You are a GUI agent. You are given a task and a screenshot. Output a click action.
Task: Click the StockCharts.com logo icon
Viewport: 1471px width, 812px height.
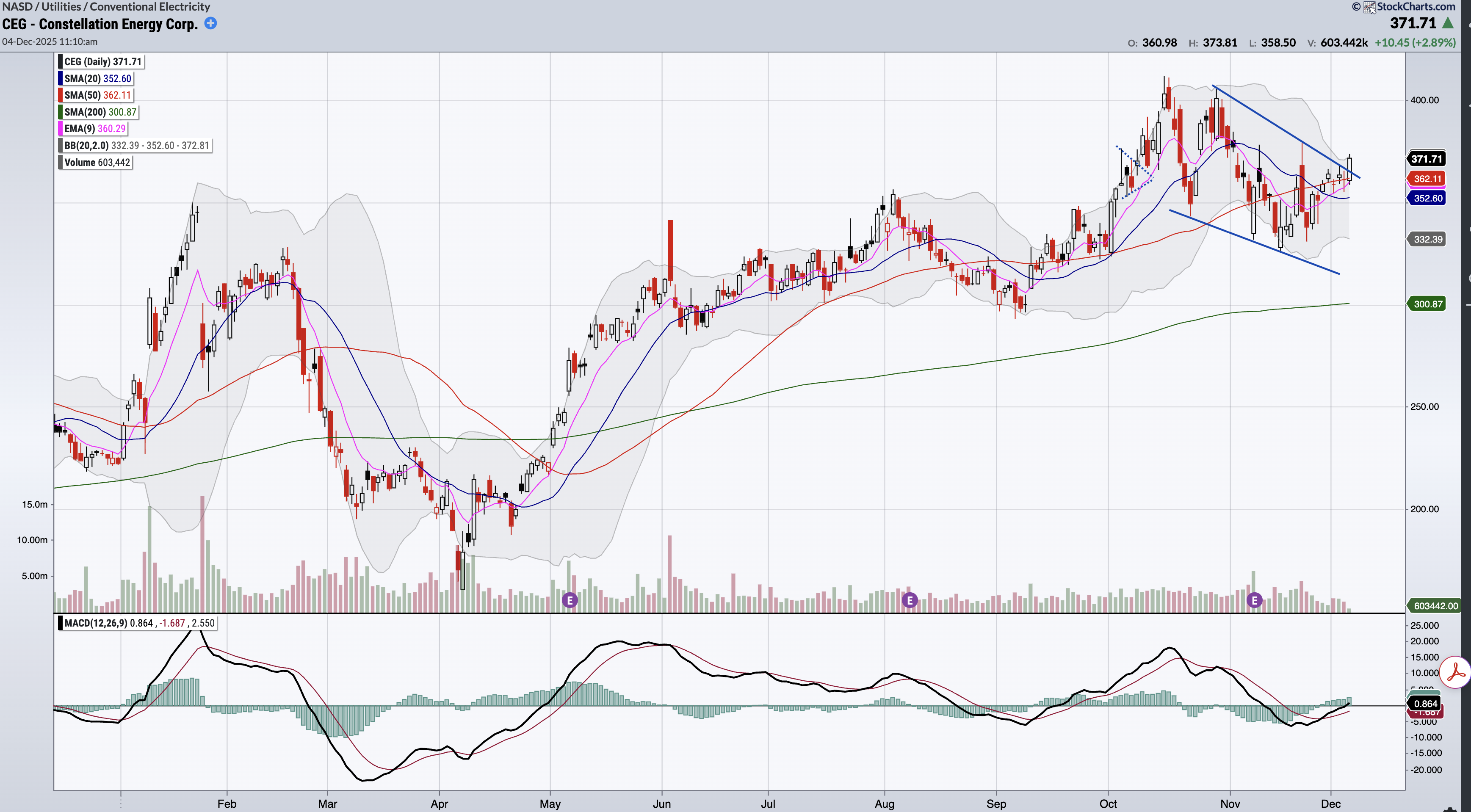[x=1369, y=7]
